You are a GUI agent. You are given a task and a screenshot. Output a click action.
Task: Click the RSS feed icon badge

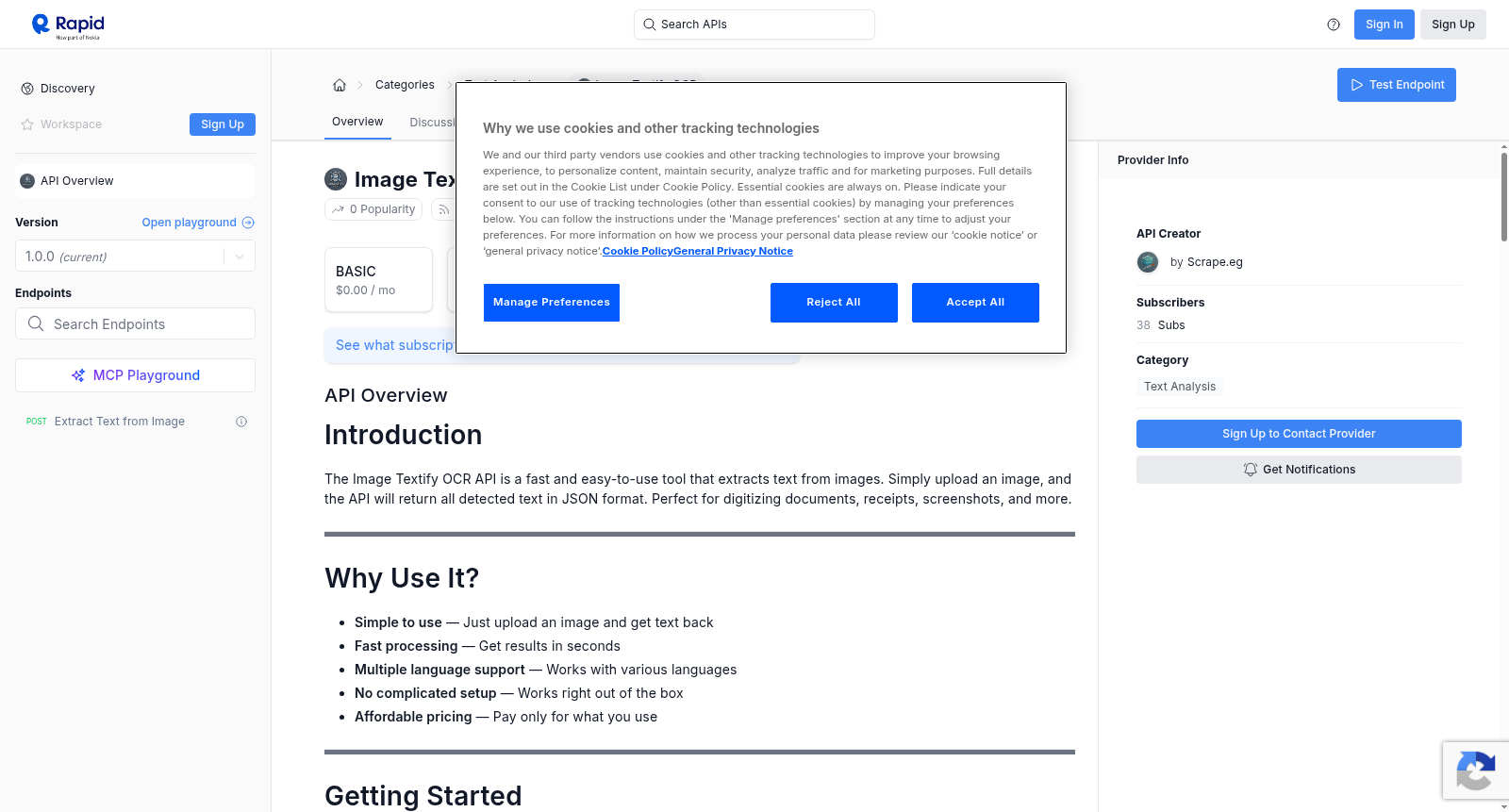(443, 209)
